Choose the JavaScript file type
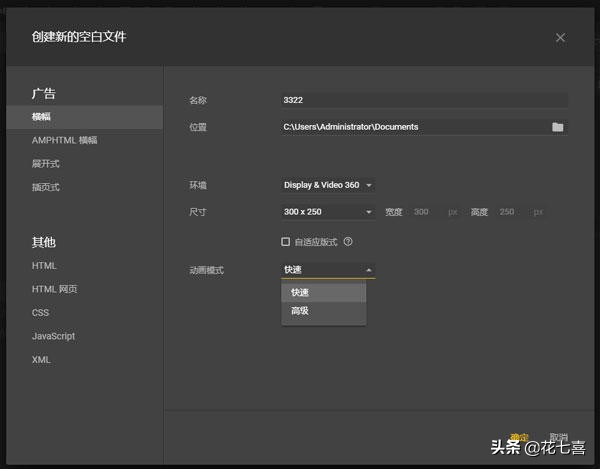Viewport: 600px width, 469px height. coord(53,336)
